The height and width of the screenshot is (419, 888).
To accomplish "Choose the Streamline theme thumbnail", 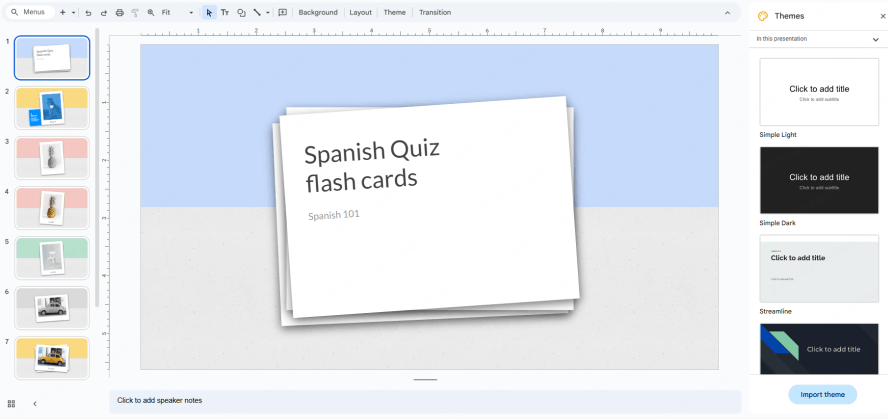I will coord(819,268).
